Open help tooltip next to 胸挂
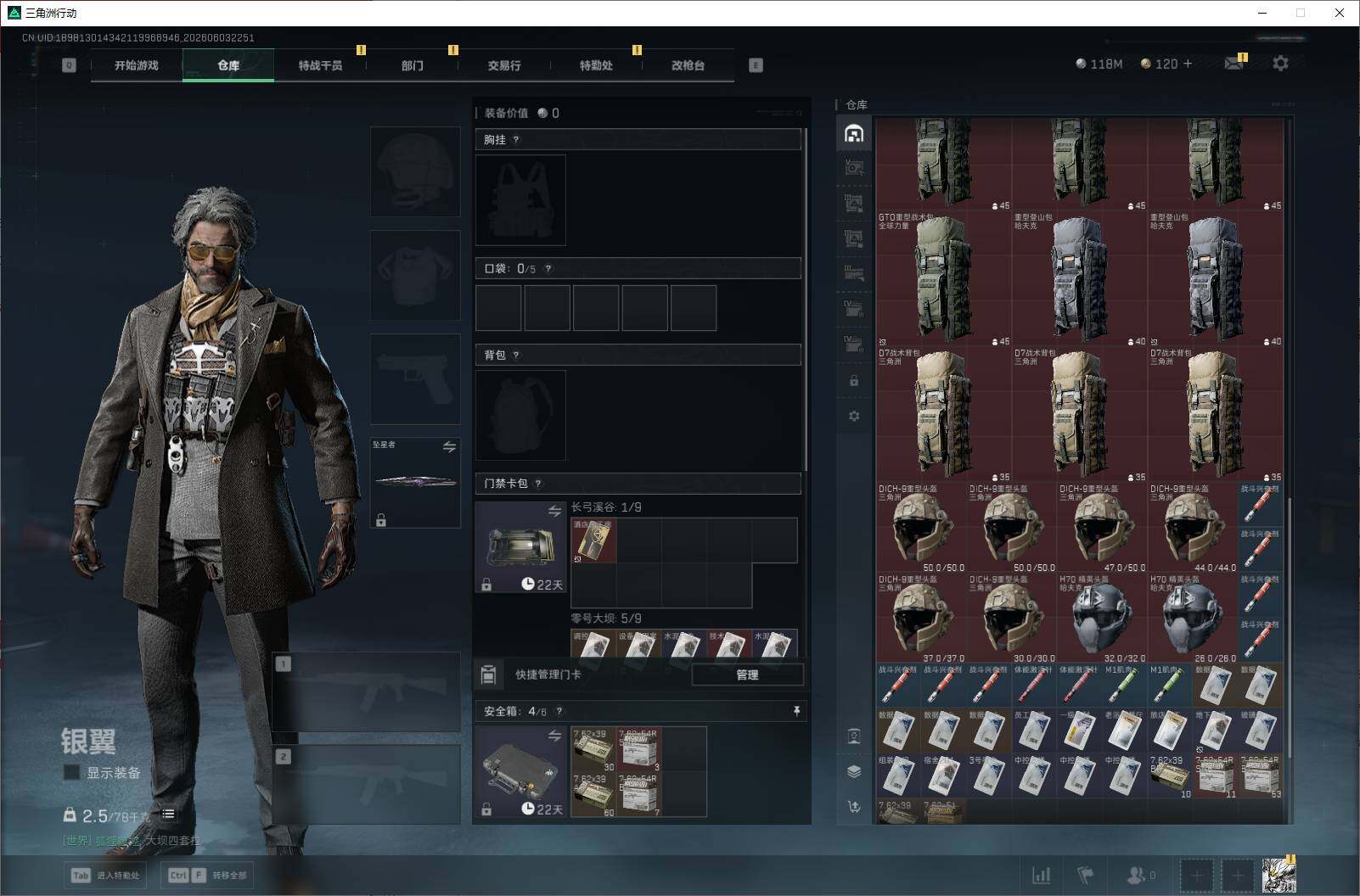Image resolution: width=1360 pixels, height=896 pixels. click(516, 139)
